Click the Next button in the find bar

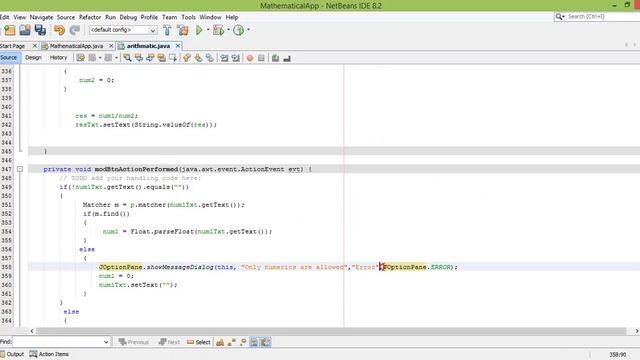tap(169, 342)
